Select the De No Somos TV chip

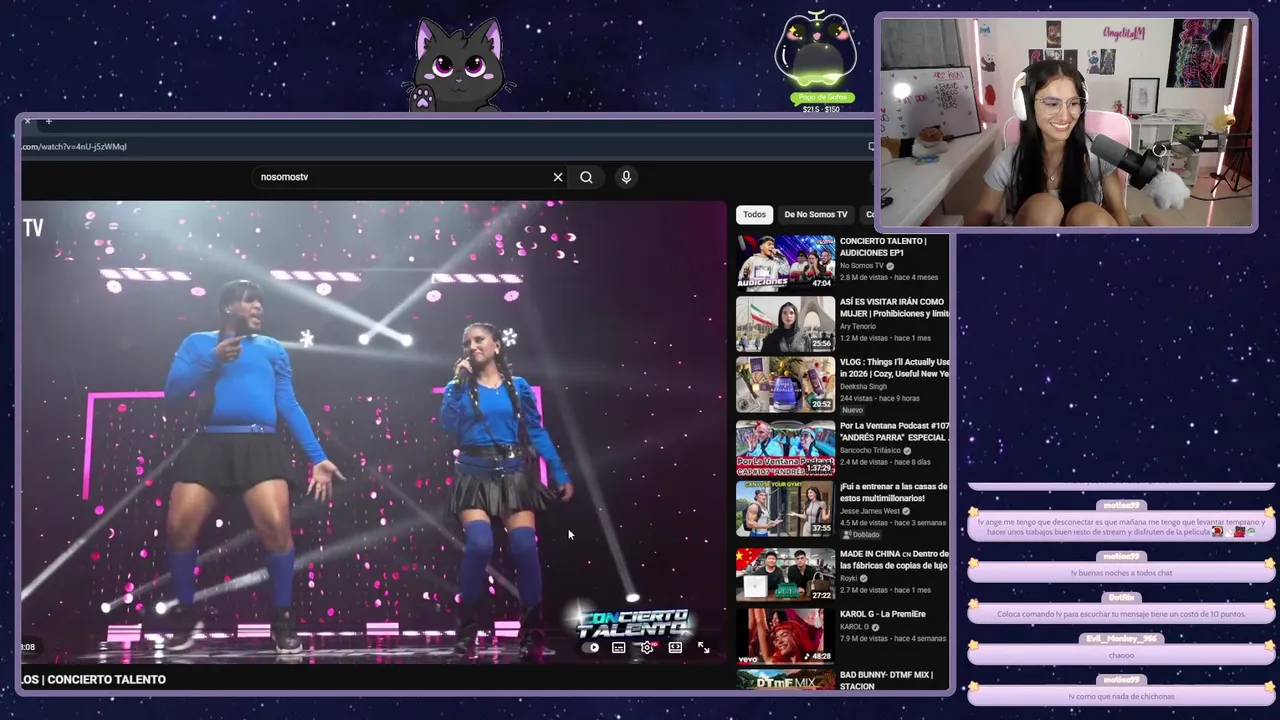coord(815,214)
